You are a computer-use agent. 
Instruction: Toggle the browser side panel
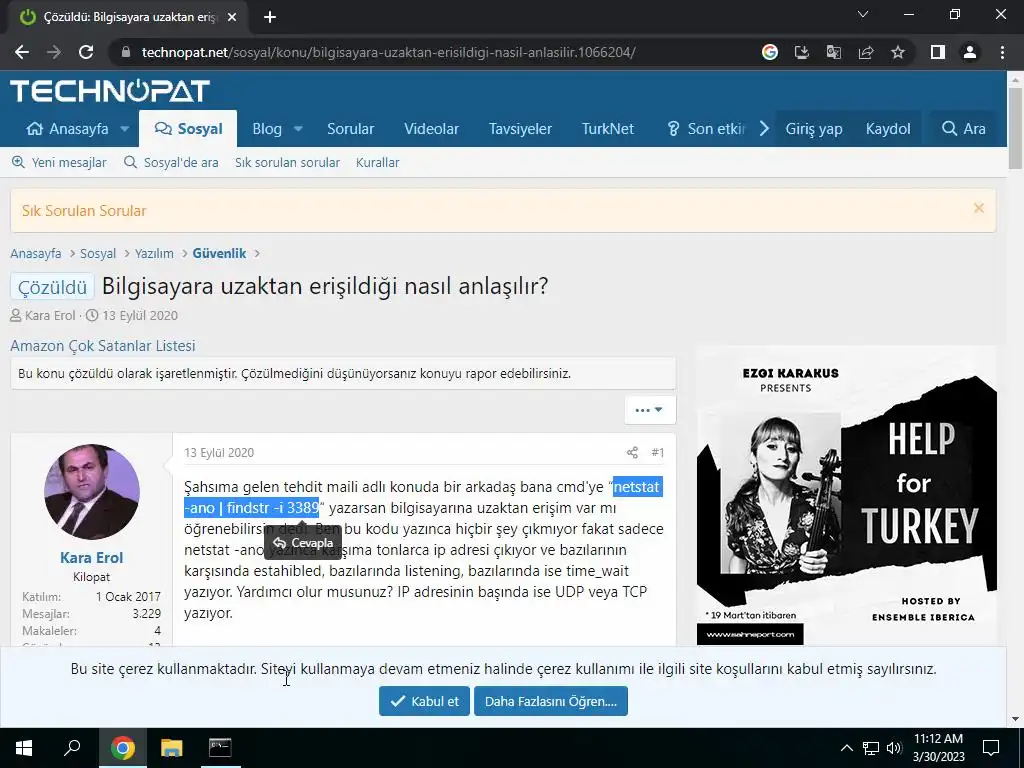coord(938,52)
